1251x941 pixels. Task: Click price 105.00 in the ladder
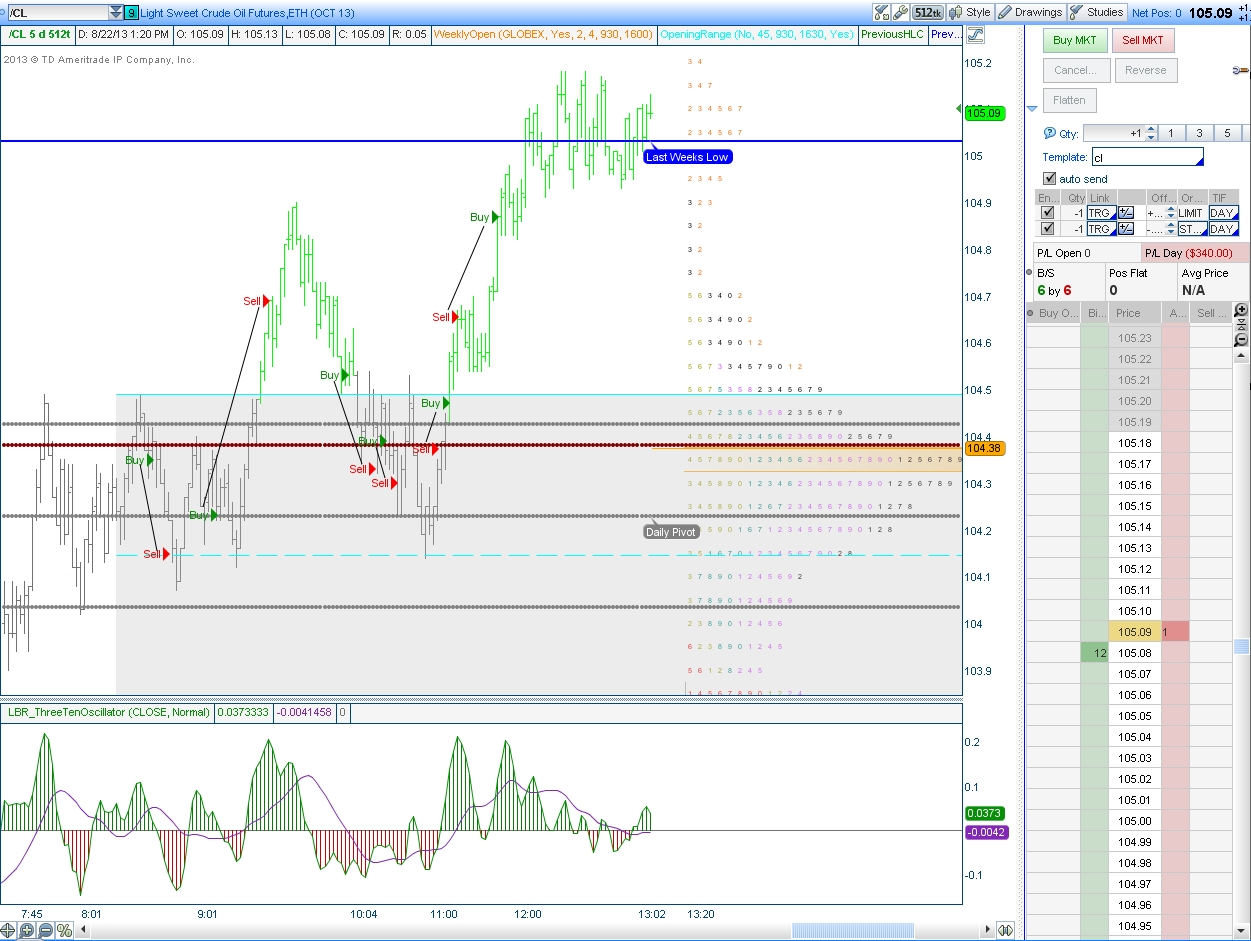click(1135, 821)
